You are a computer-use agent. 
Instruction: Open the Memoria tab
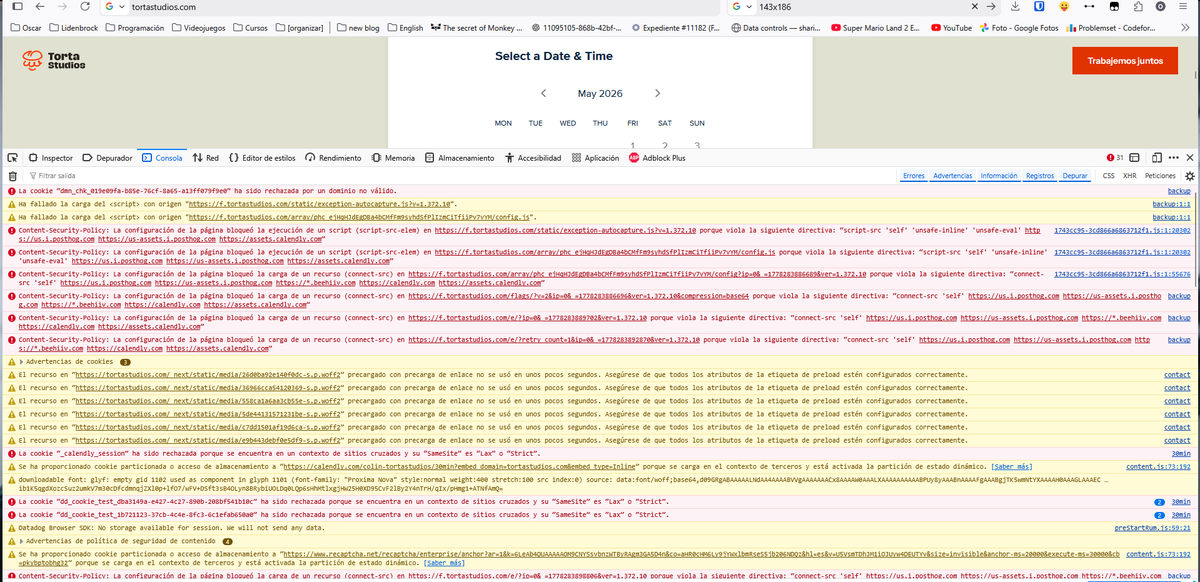click(392, 158)
